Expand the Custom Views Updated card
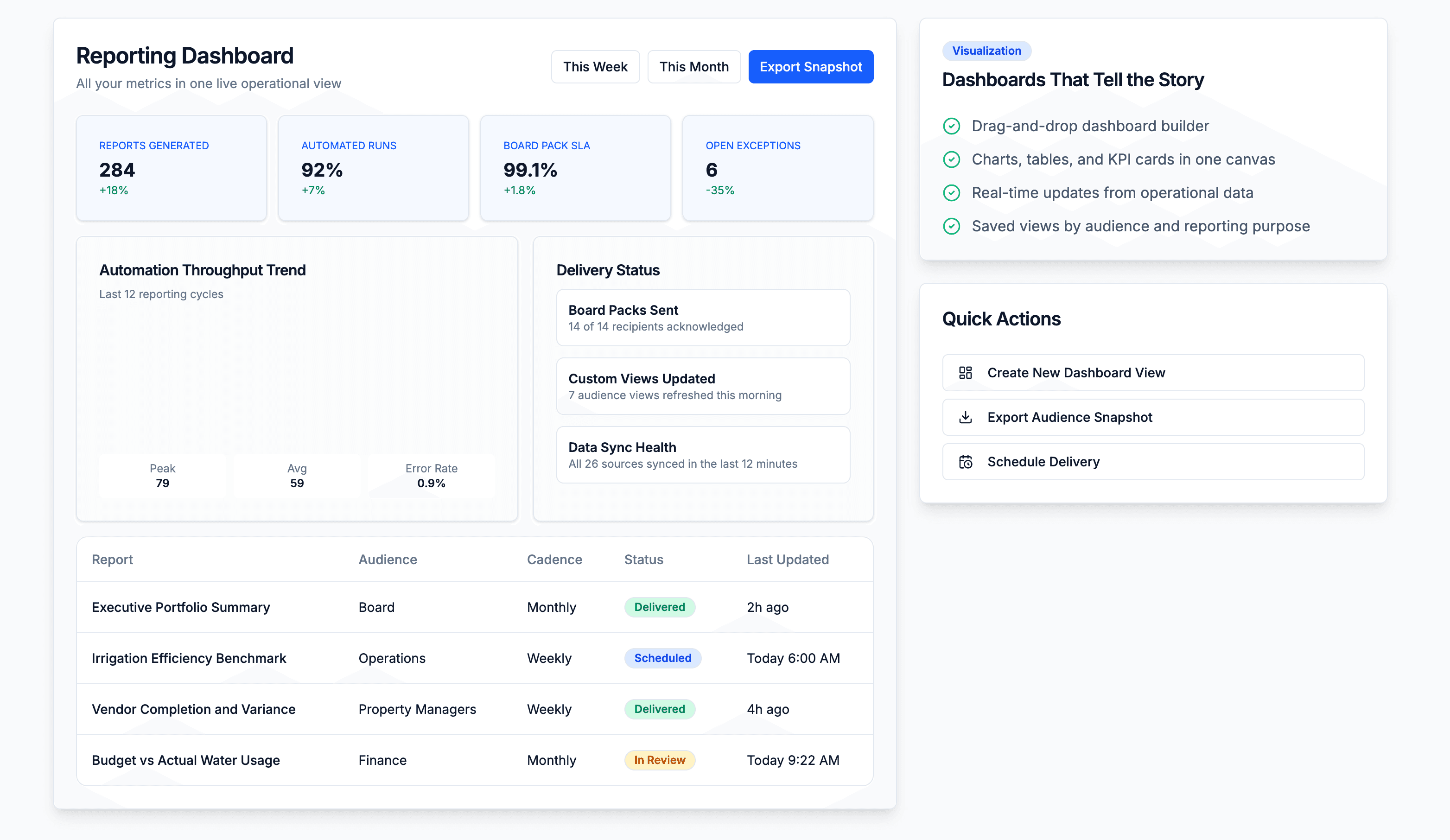The image size is (1450, 840). coord(703,386)
